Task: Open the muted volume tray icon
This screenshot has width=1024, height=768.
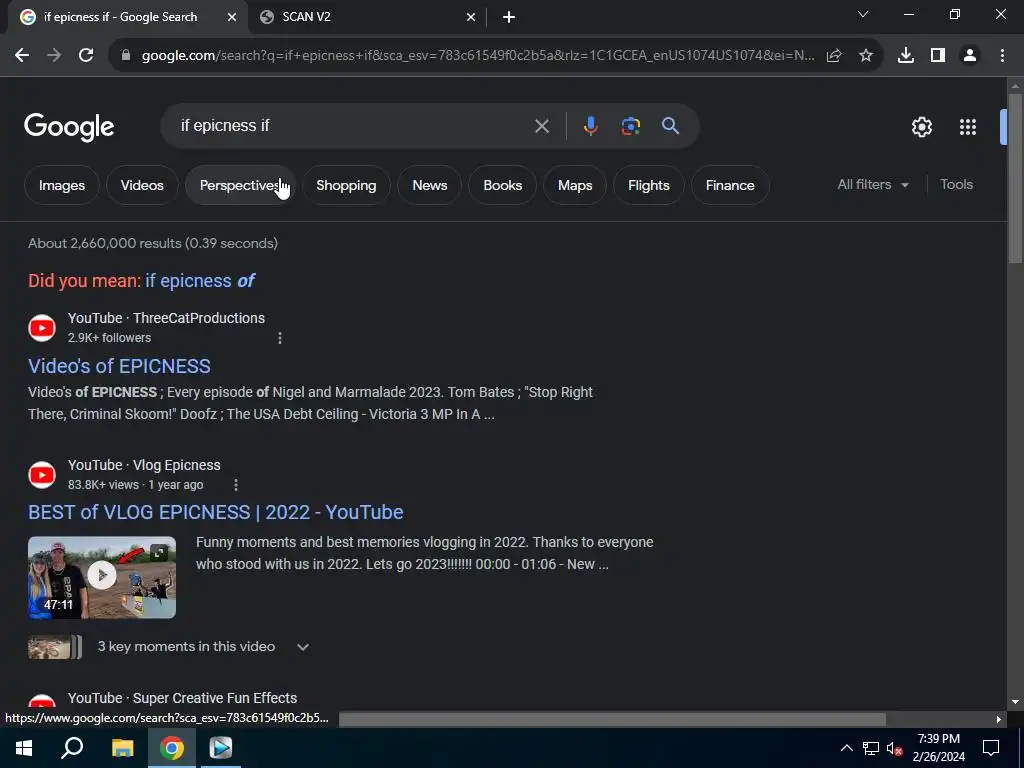Action: pos(894,748)
